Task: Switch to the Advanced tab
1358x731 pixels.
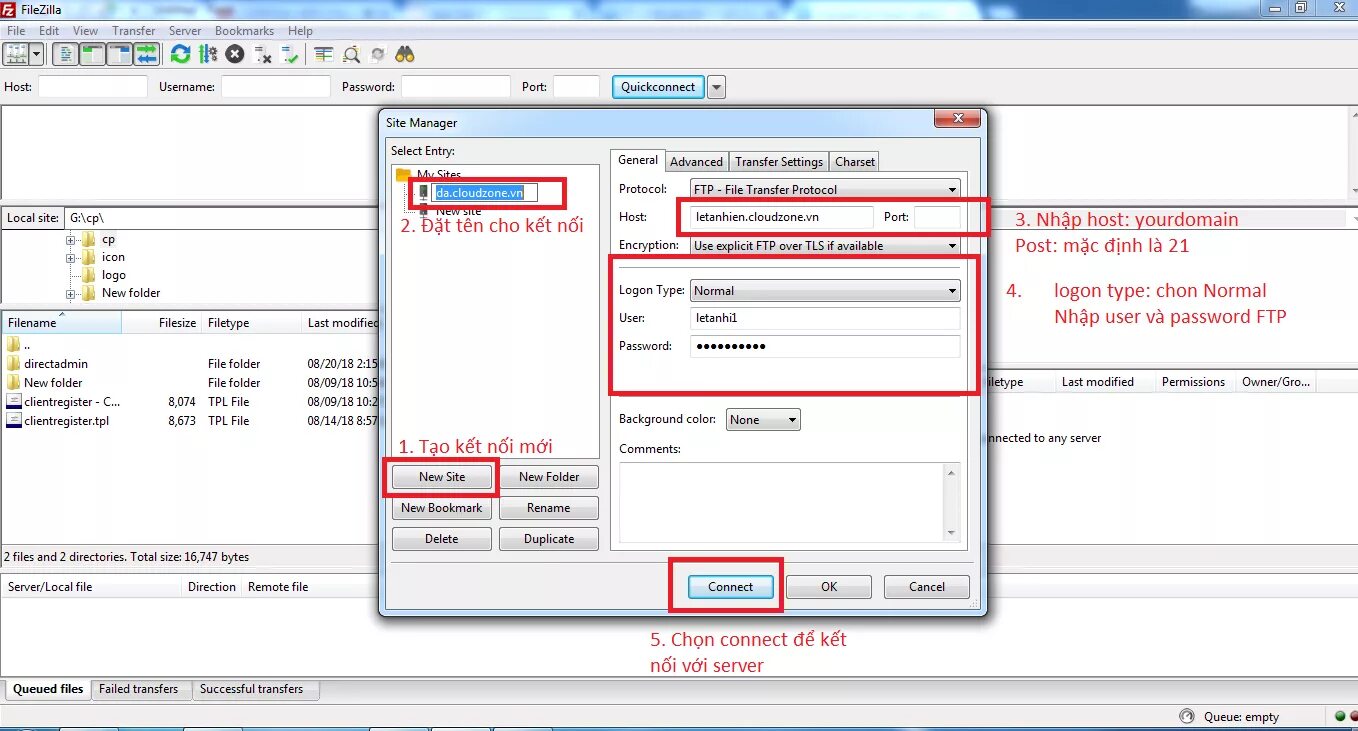Action: (x=696, y=162)
